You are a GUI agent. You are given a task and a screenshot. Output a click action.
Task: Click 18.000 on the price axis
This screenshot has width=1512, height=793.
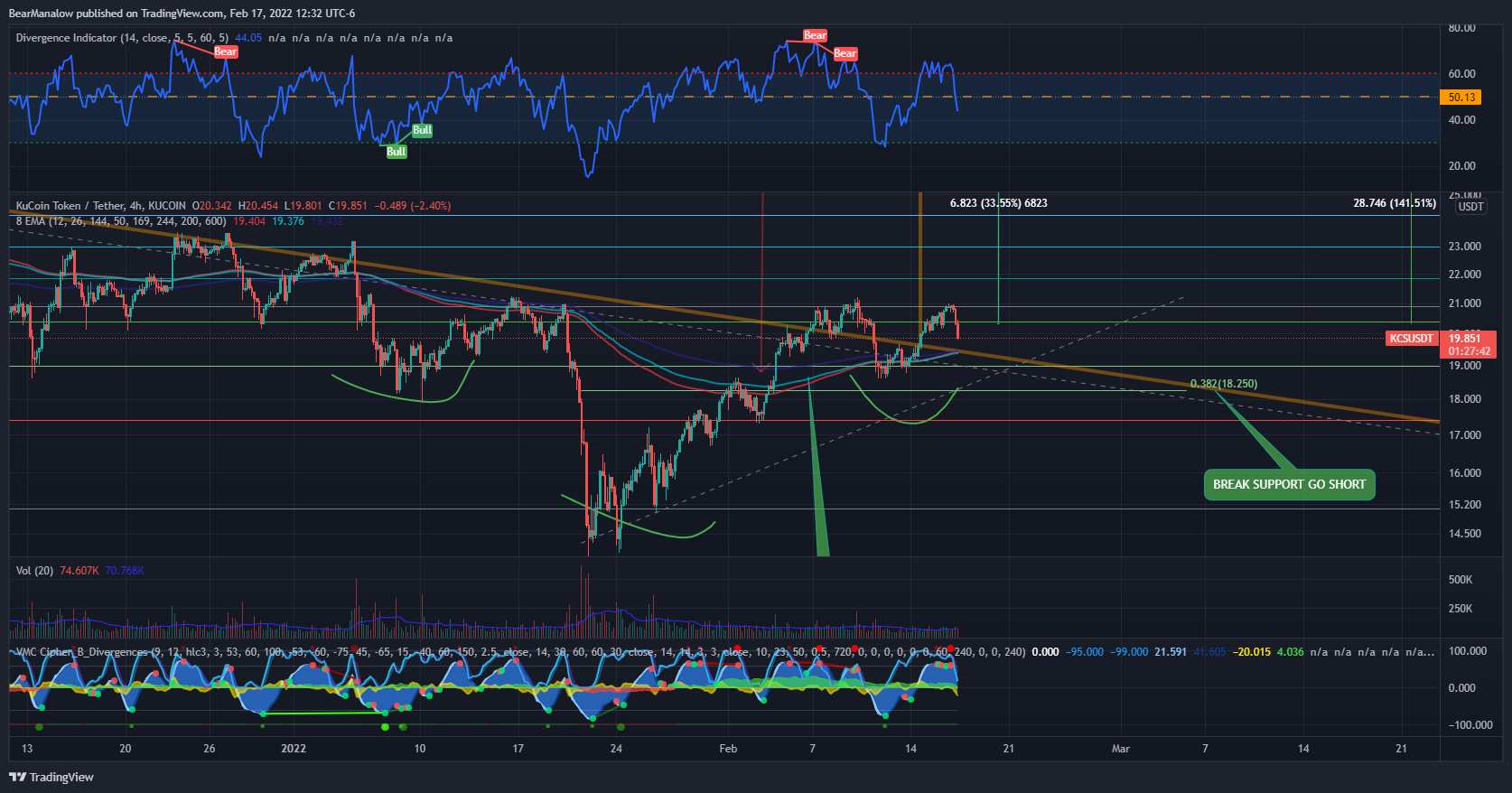[x=1464, y=399]
